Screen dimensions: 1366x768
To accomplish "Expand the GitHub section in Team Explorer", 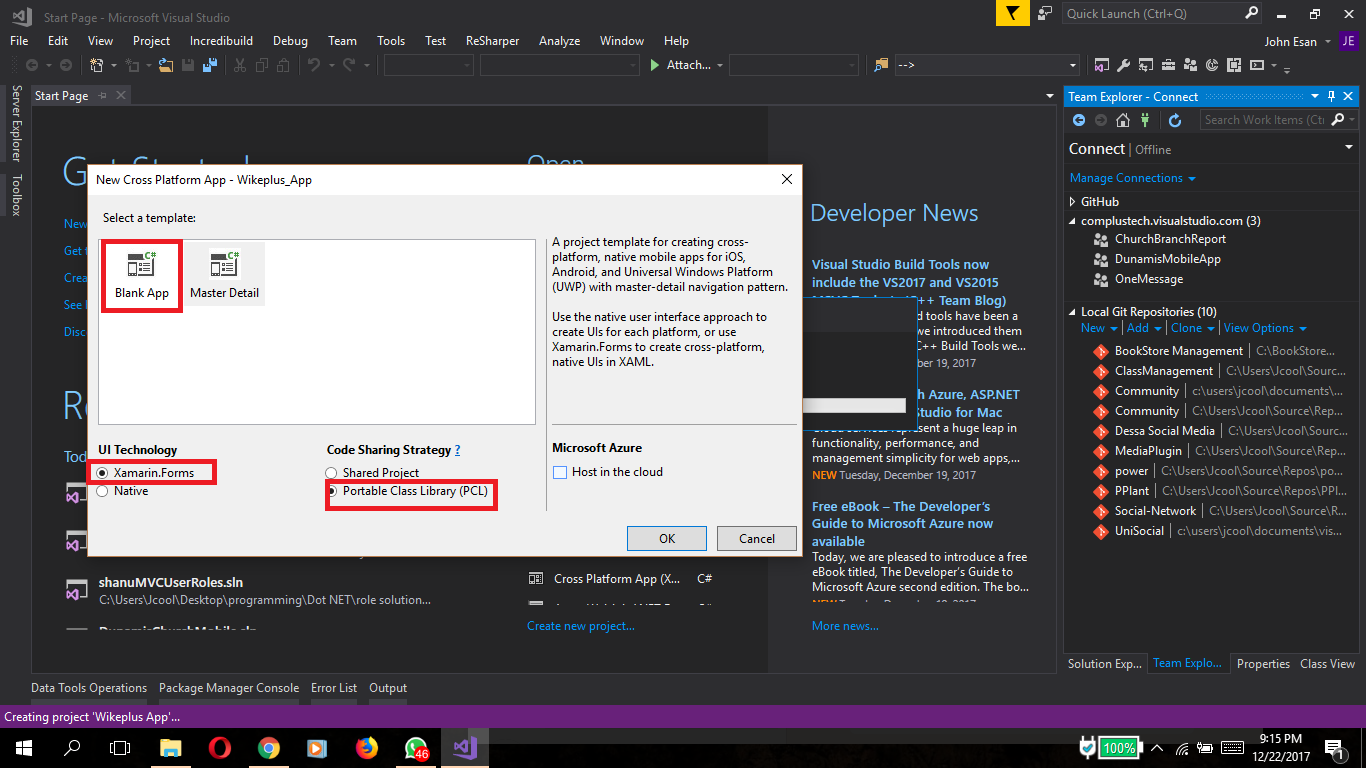I will click(x=1073, y=201).
